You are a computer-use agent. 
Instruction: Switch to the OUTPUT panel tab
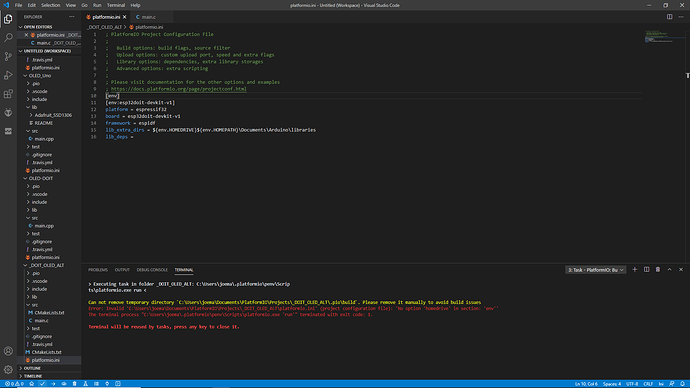(122, 270)
